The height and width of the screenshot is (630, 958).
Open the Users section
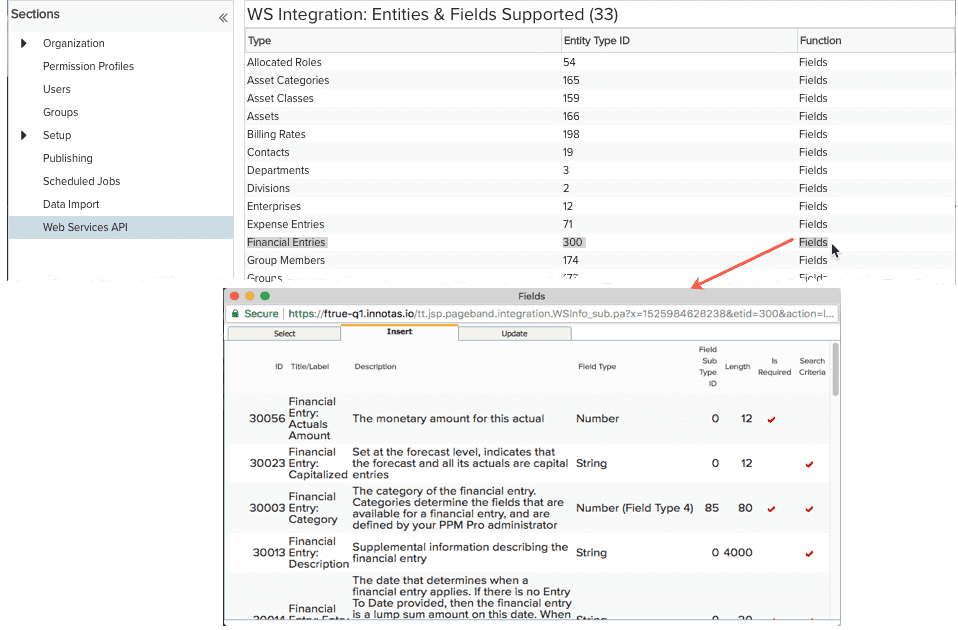point(57,89)
